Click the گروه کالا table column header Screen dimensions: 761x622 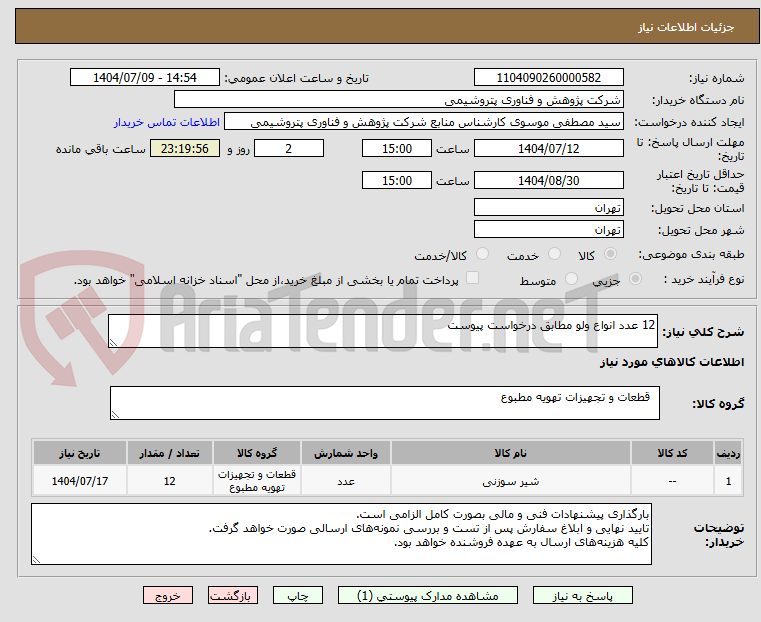[257, 453]
